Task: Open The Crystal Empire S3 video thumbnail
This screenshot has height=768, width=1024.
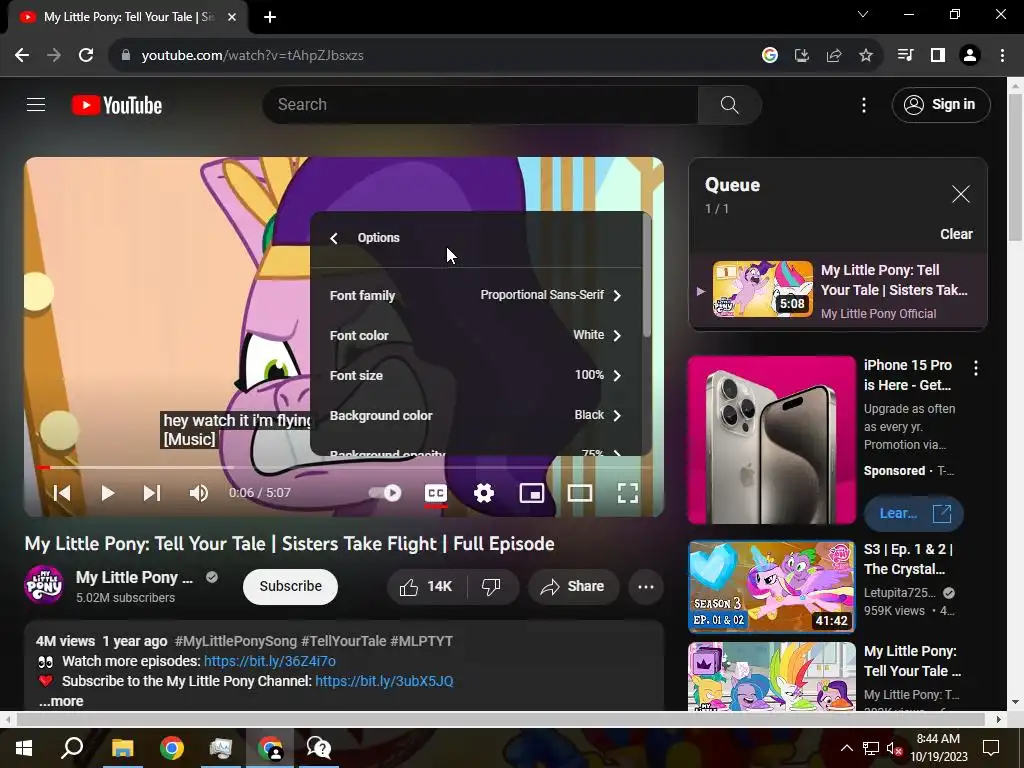Action: coord(771,586)
